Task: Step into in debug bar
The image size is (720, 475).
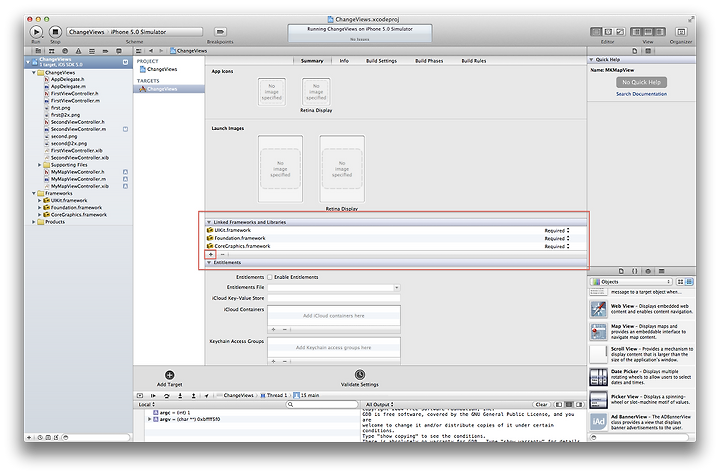Action: pos(180,395)
